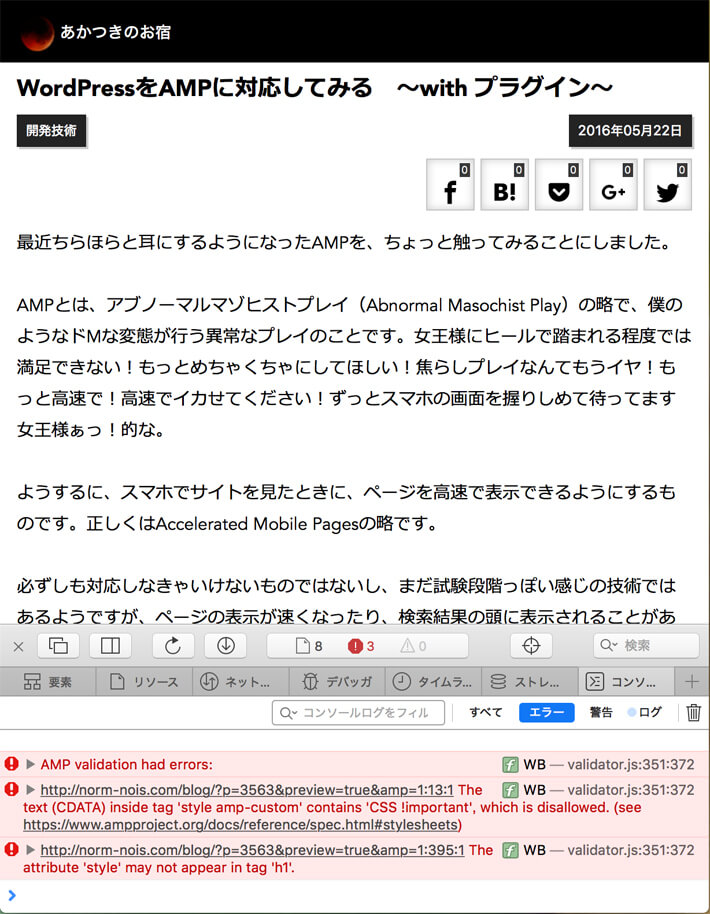The height and width of the screenshot is (914, 710).
Task: Click the download web archive icon
Action: [x=225, y=646]
